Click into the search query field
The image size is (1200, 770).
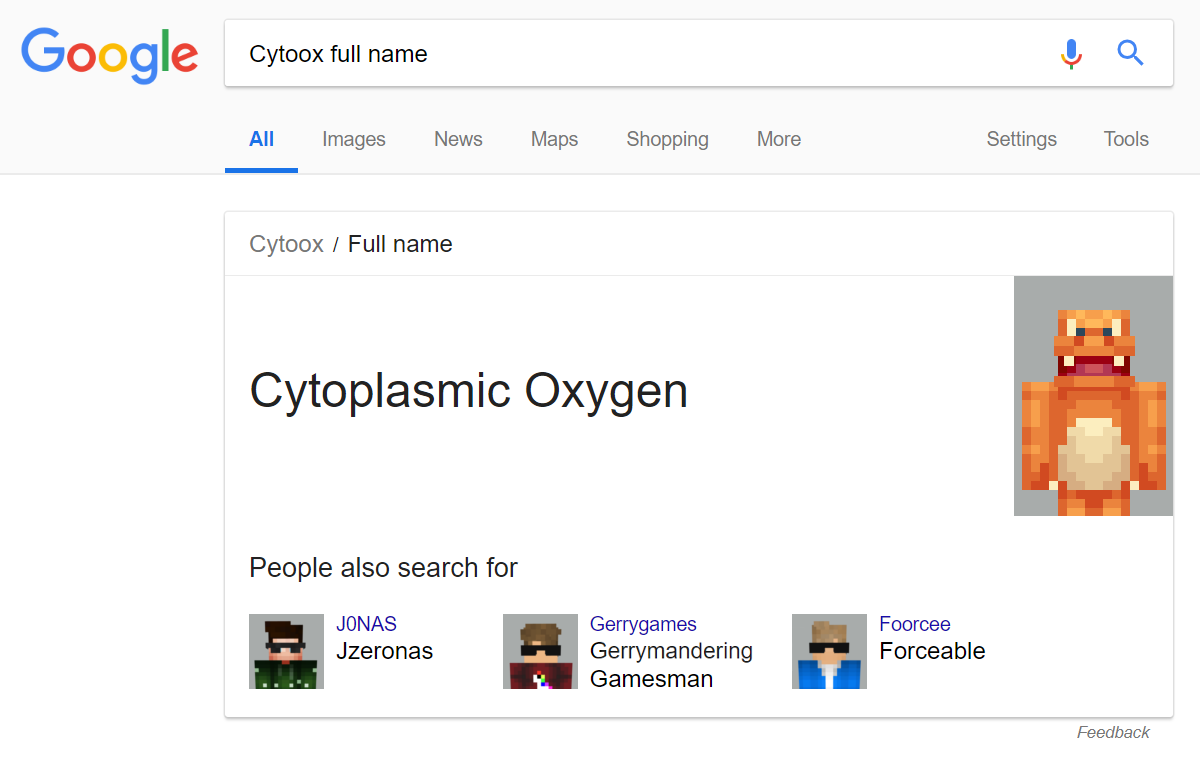(640, 54)
